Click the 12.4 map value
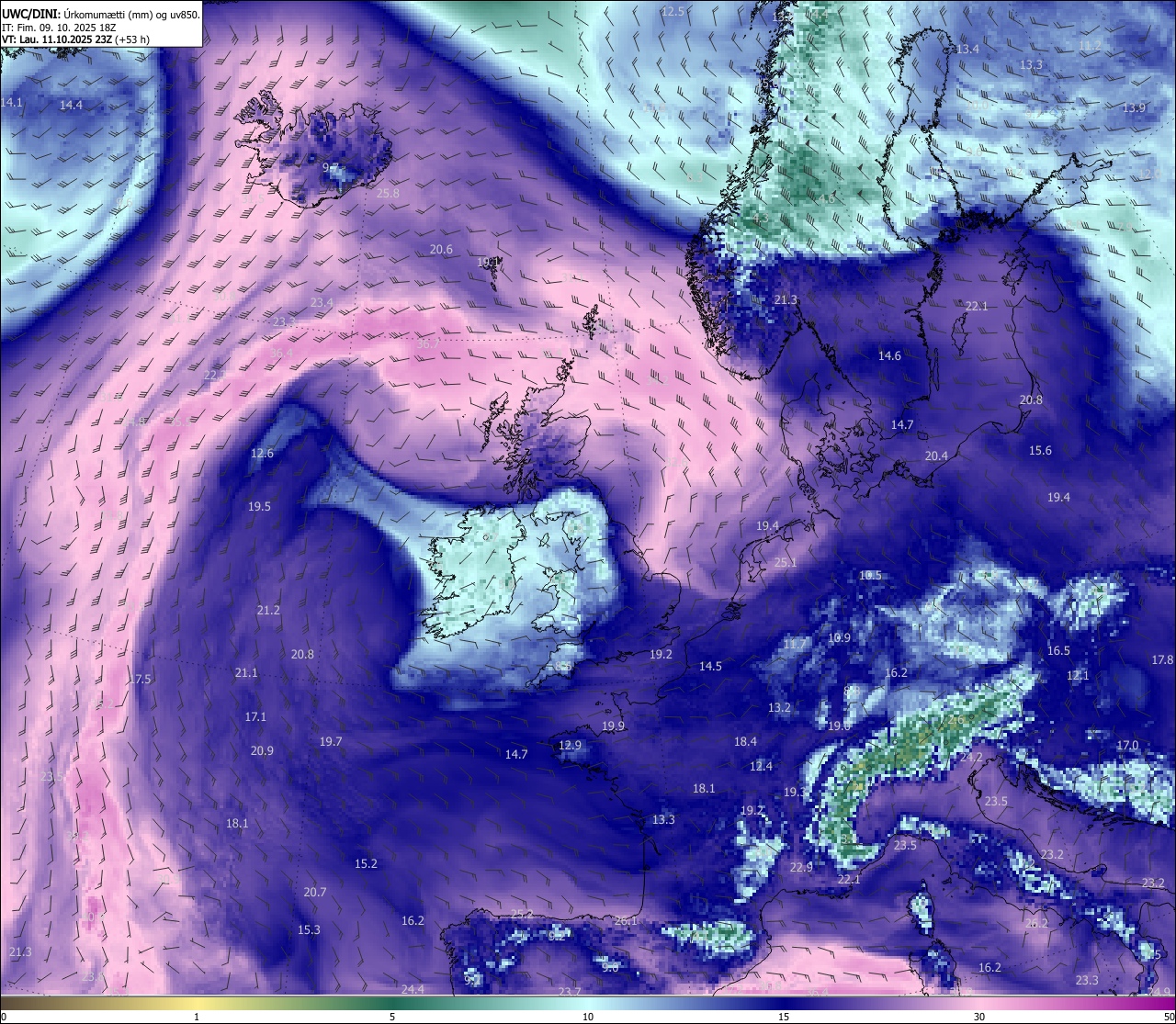The width and height of the screenshot is (1176, 1024). 761,767
